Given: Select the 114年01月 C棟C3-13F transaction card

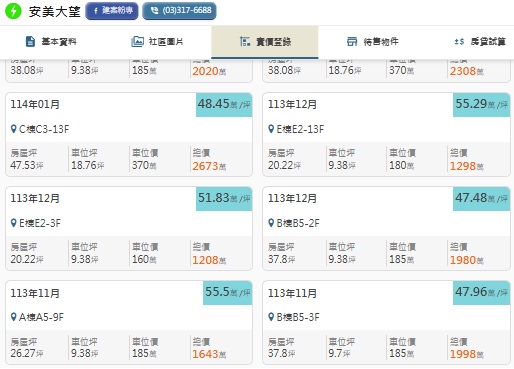Looking at the screenshot, I should (129, 135).
